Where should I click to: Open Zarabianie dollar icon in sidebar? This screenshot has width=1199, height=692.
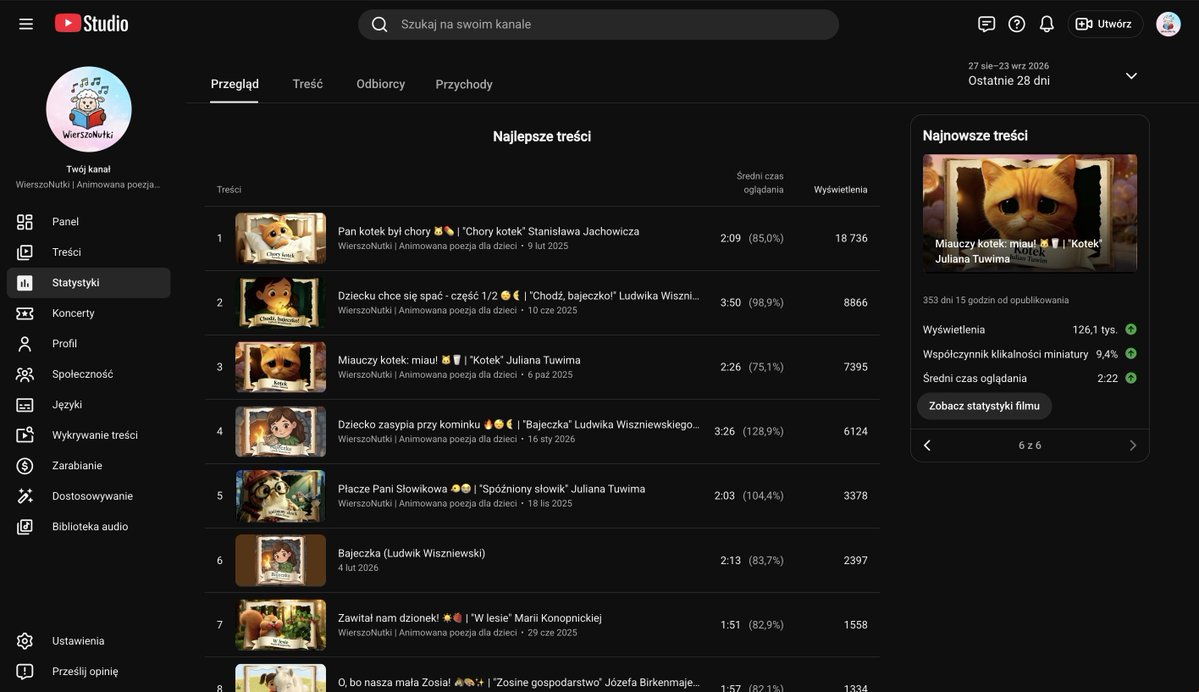[x=24, y=466]
